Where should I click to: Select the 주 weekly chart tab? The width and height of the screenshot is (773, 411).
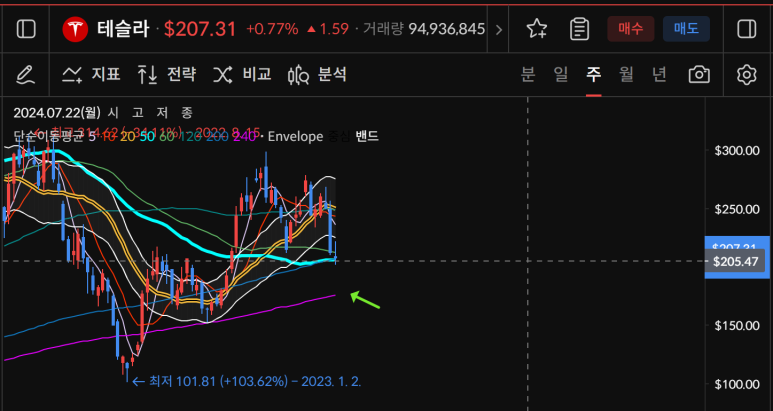[594, 74]
